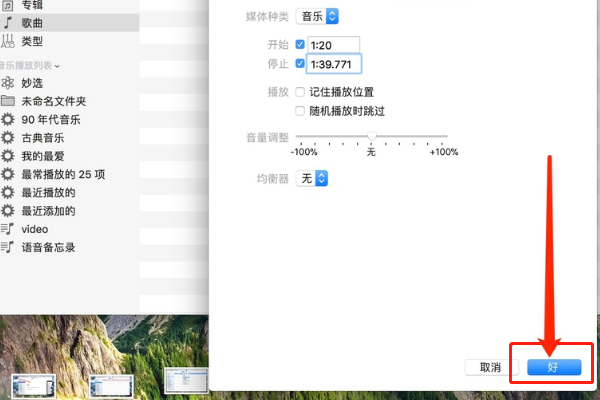The height and width of the screenshot is (400, 600).
Task: Enable 记住播放位置 checkbox
Action: 300,92
